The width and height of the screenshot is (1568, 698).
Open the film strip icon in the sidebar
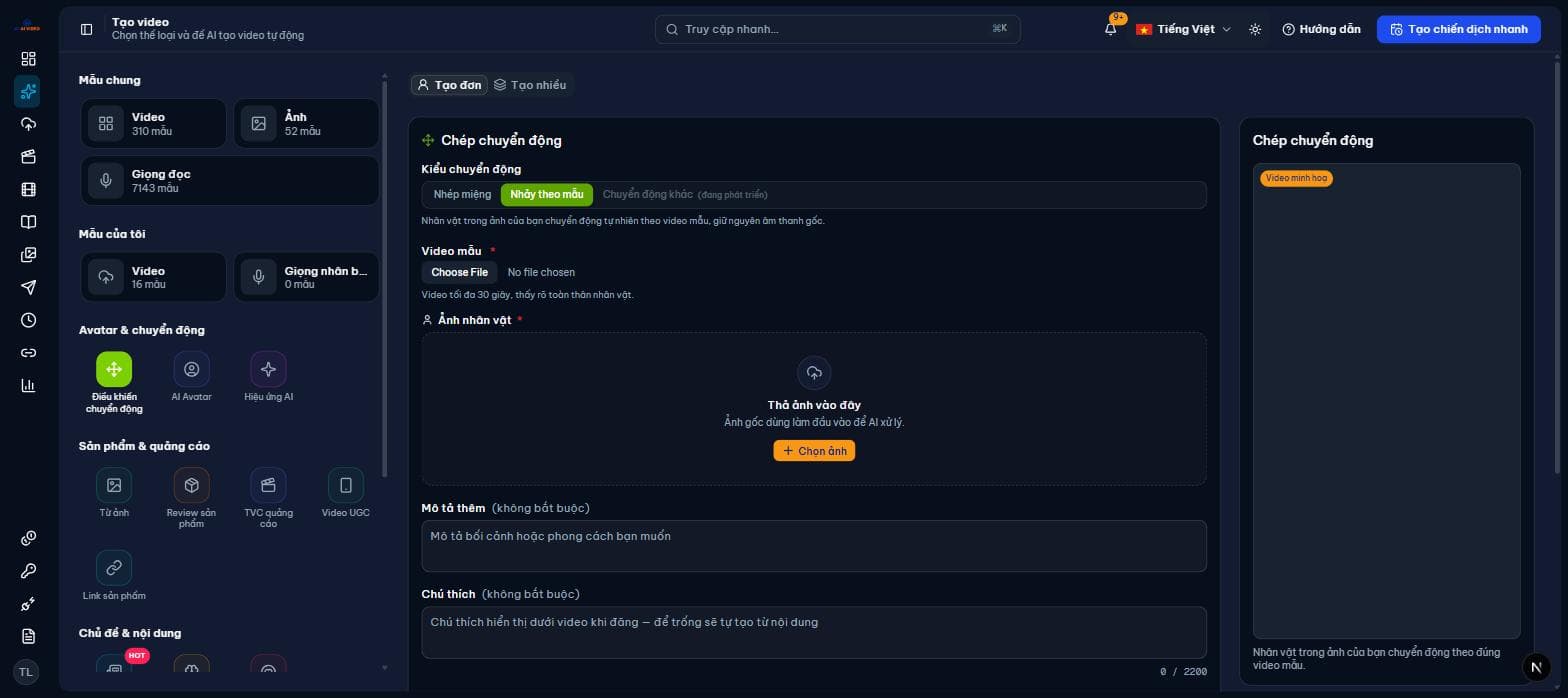click(28, 189)
